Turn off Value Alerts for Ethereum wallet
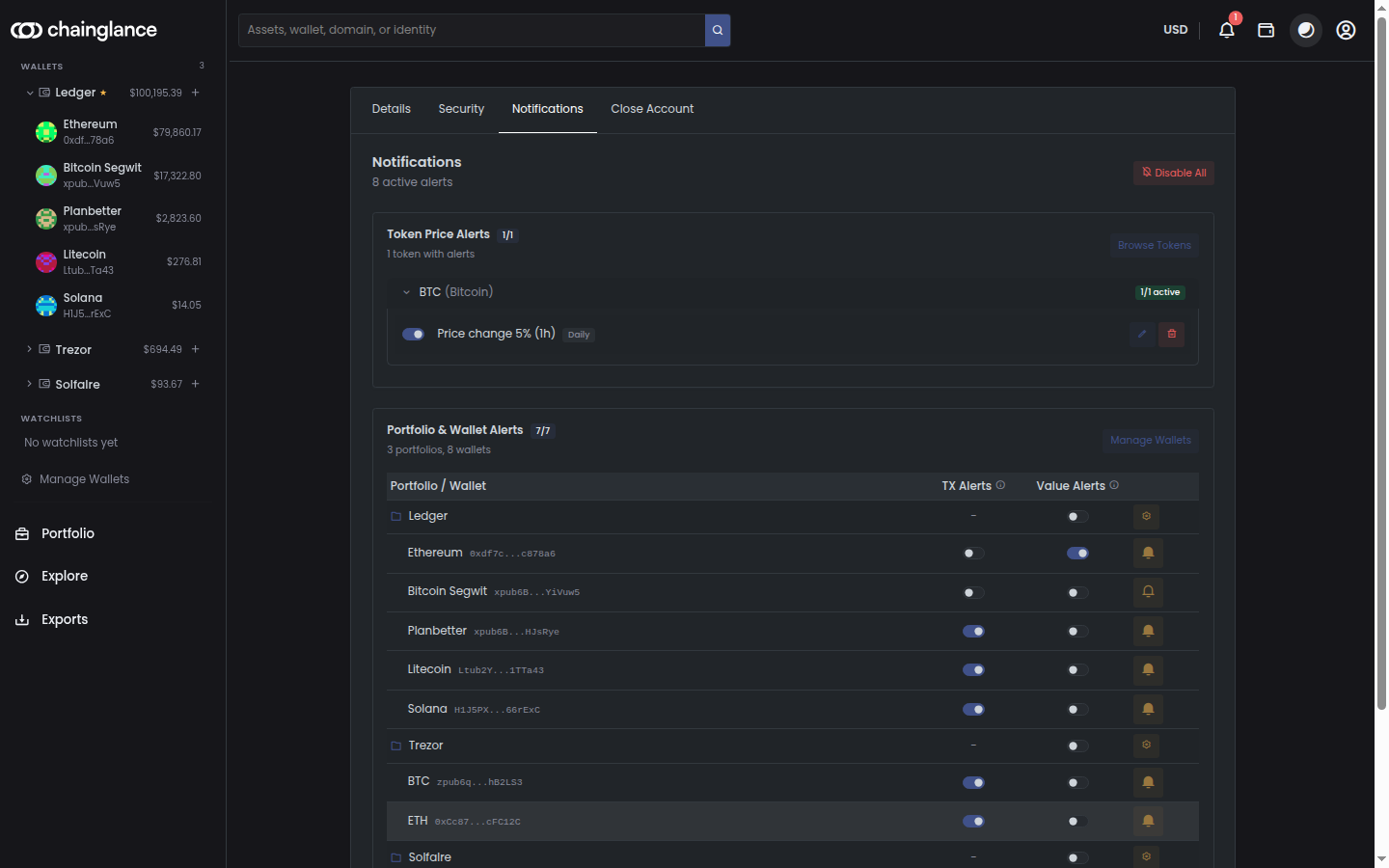This screenshot has height=868, width=1389. pyautogui.click(x=1077, y=554)
